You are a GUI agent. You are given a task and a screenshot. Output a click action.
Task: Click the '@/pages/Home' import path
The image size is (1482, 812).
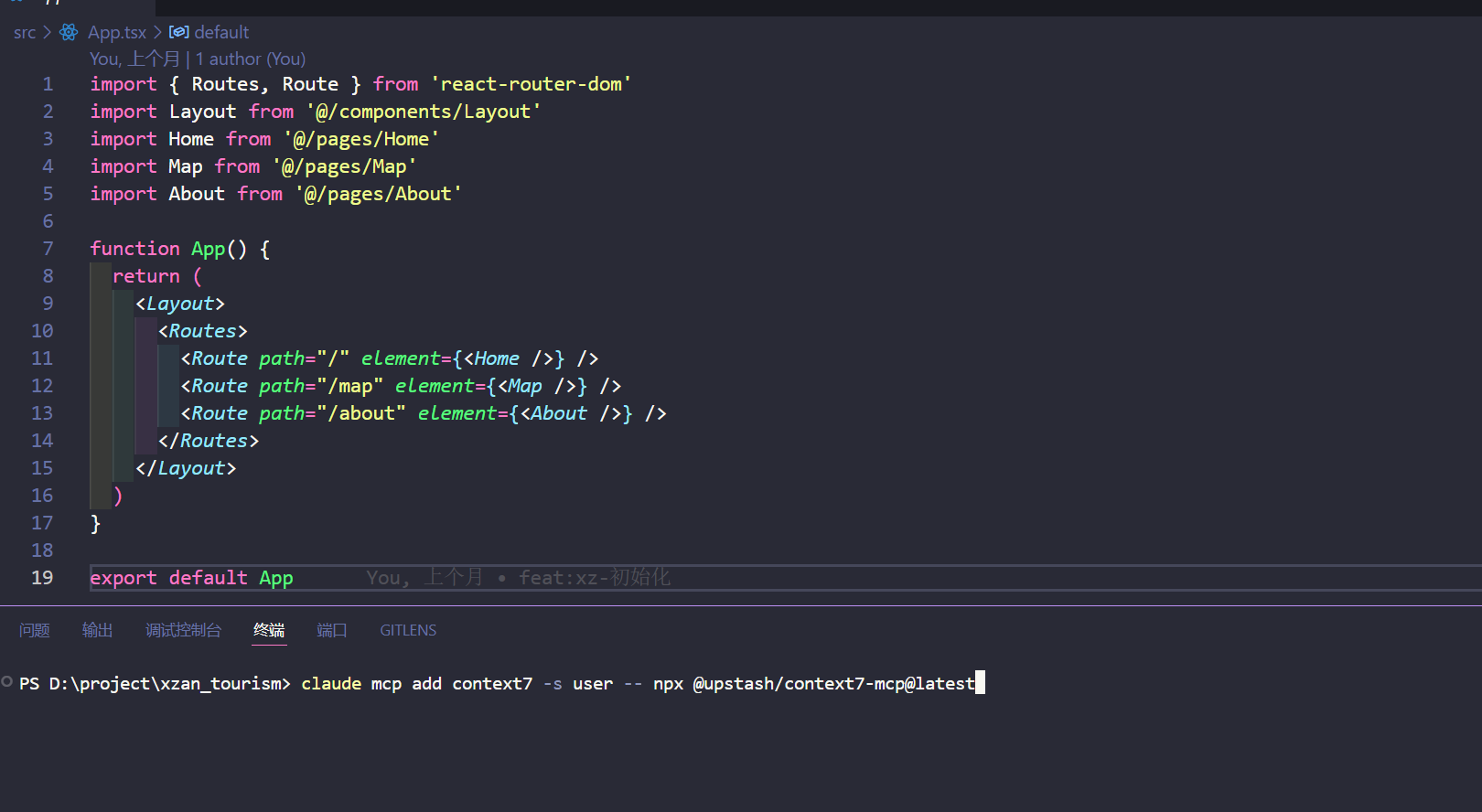pyautogui.click(x=361, y=139)
